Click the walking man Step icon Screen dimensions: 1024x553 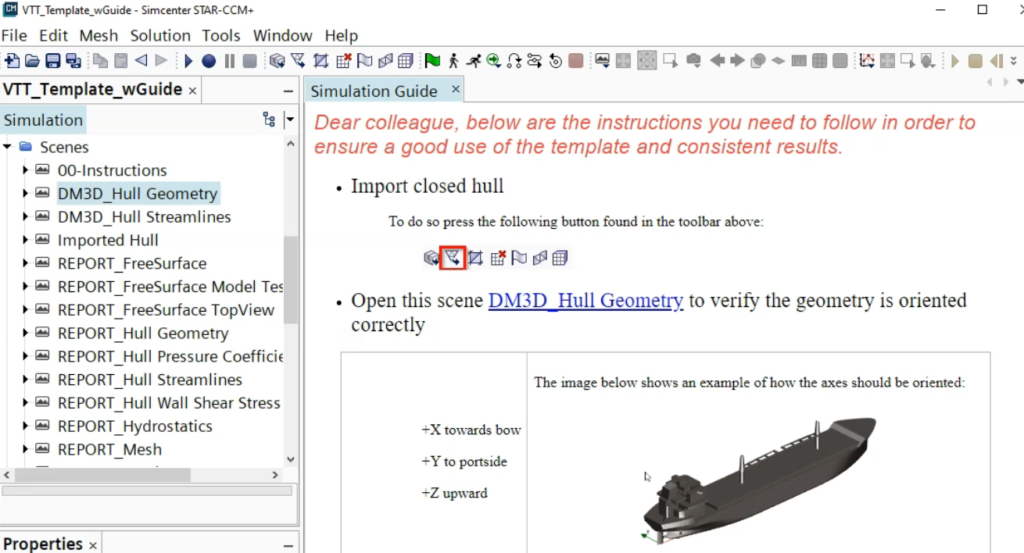(x=453, y=61)
